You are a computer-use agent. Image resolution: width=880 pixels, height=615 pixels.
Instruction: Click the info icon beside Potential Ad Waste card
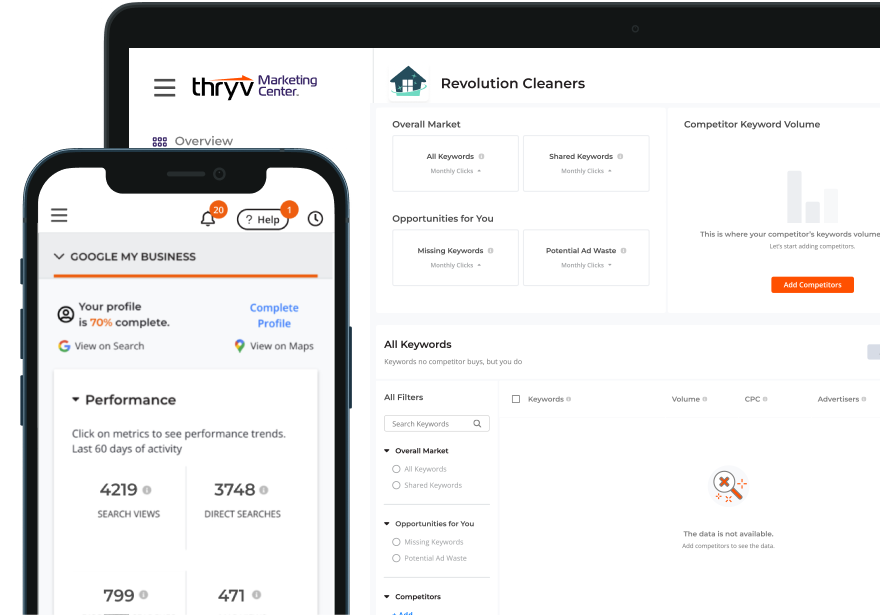click(x=624, y=251)
